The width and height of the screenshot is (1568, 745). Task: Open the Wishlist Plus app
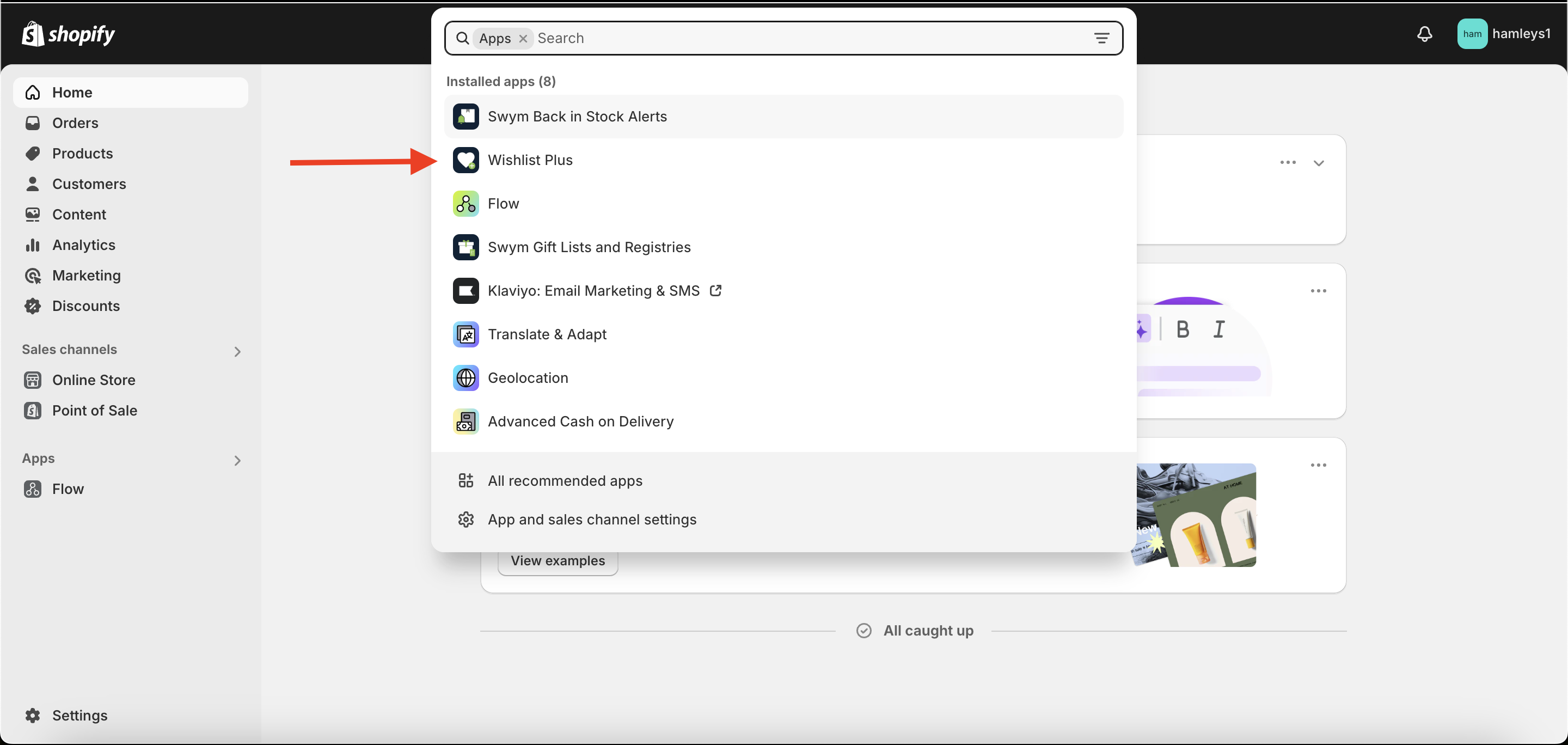point(530,160)
